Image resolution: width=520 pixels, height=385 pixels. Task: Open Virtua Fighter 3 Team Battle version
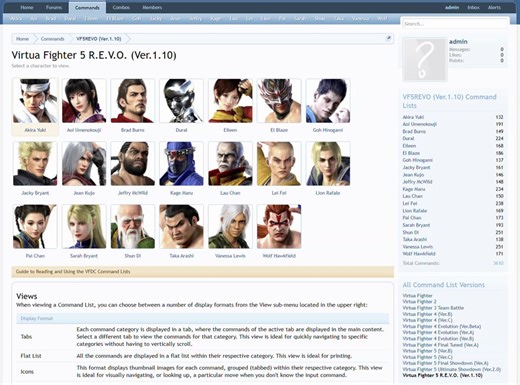(x=433, y=308)
